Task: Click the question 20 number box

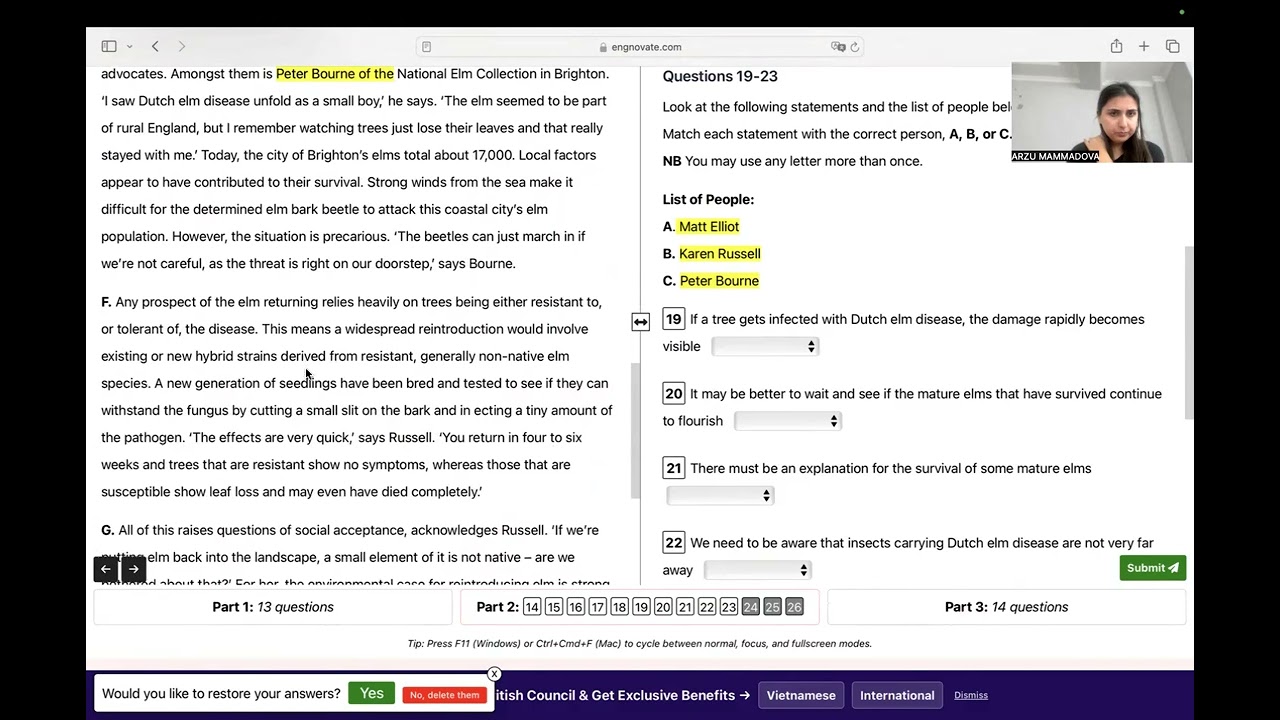Action: [673, 394]
